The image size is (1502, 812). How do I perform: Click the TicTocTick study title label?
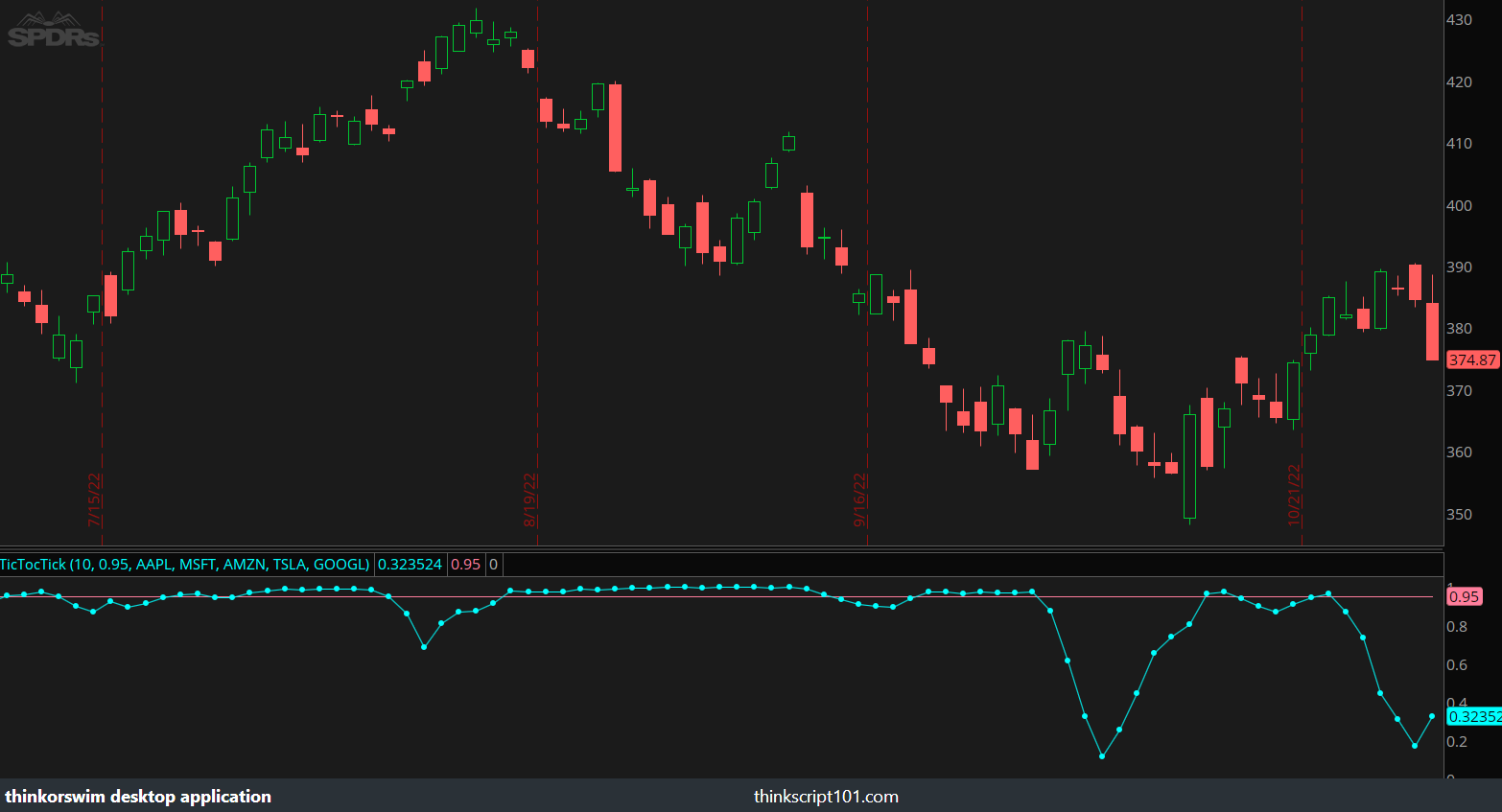[x=185, y=565]
